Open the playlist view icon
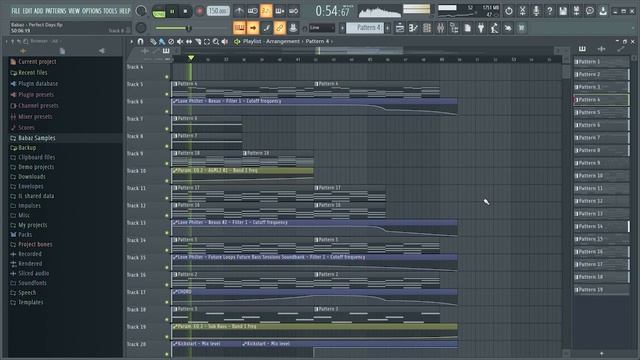The height and width of the screenshot is (360, 640). (400, 28)
